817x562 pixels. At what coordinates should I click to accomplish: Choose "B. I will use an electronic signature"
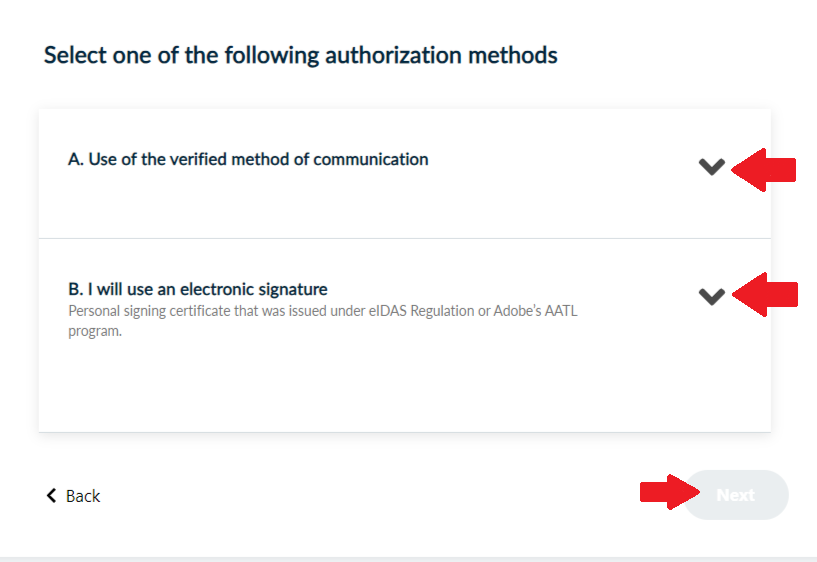tap(198, 290)
